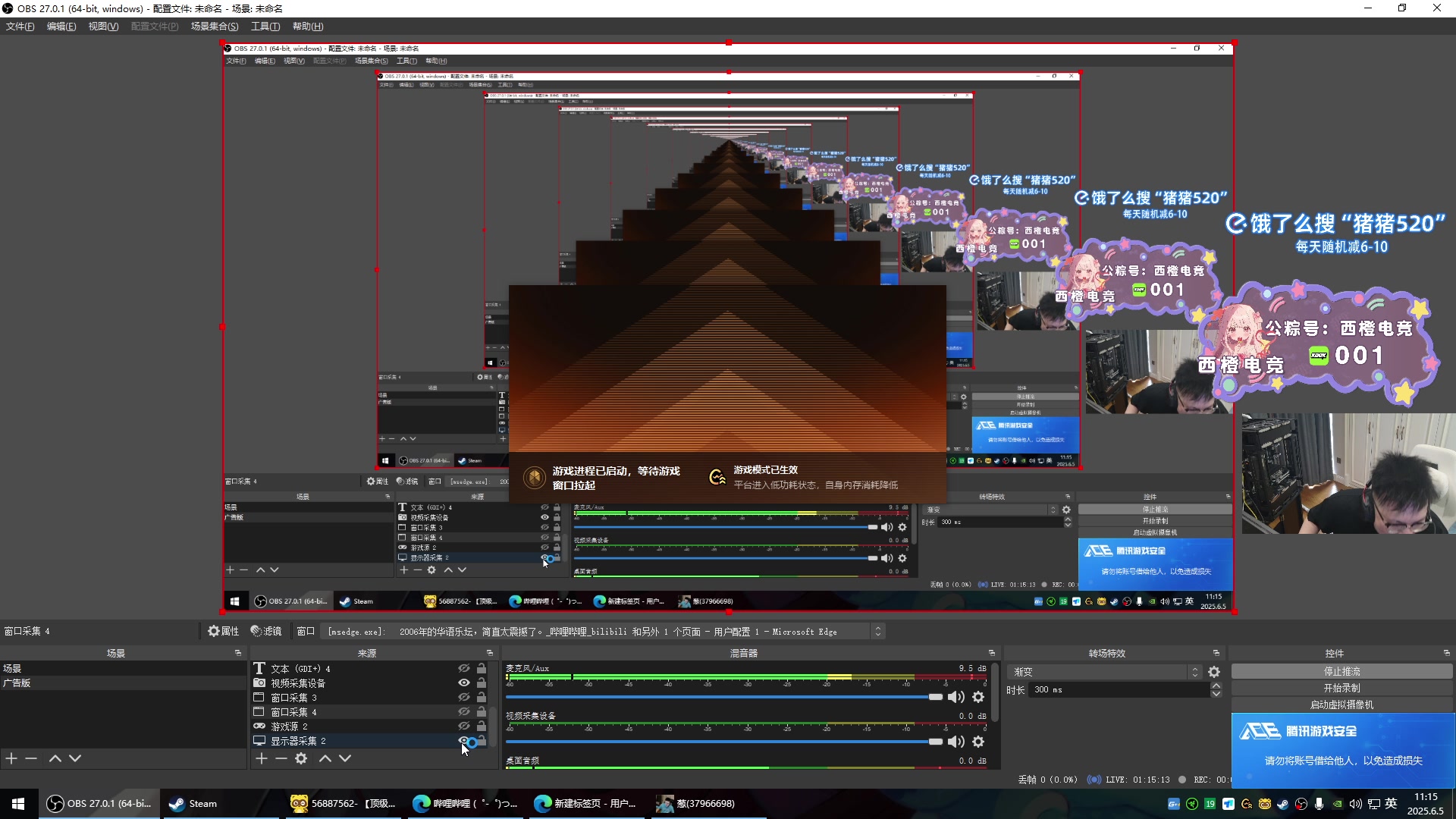Adjust 麦克风/Aux volume slider

tap(724, 697)
